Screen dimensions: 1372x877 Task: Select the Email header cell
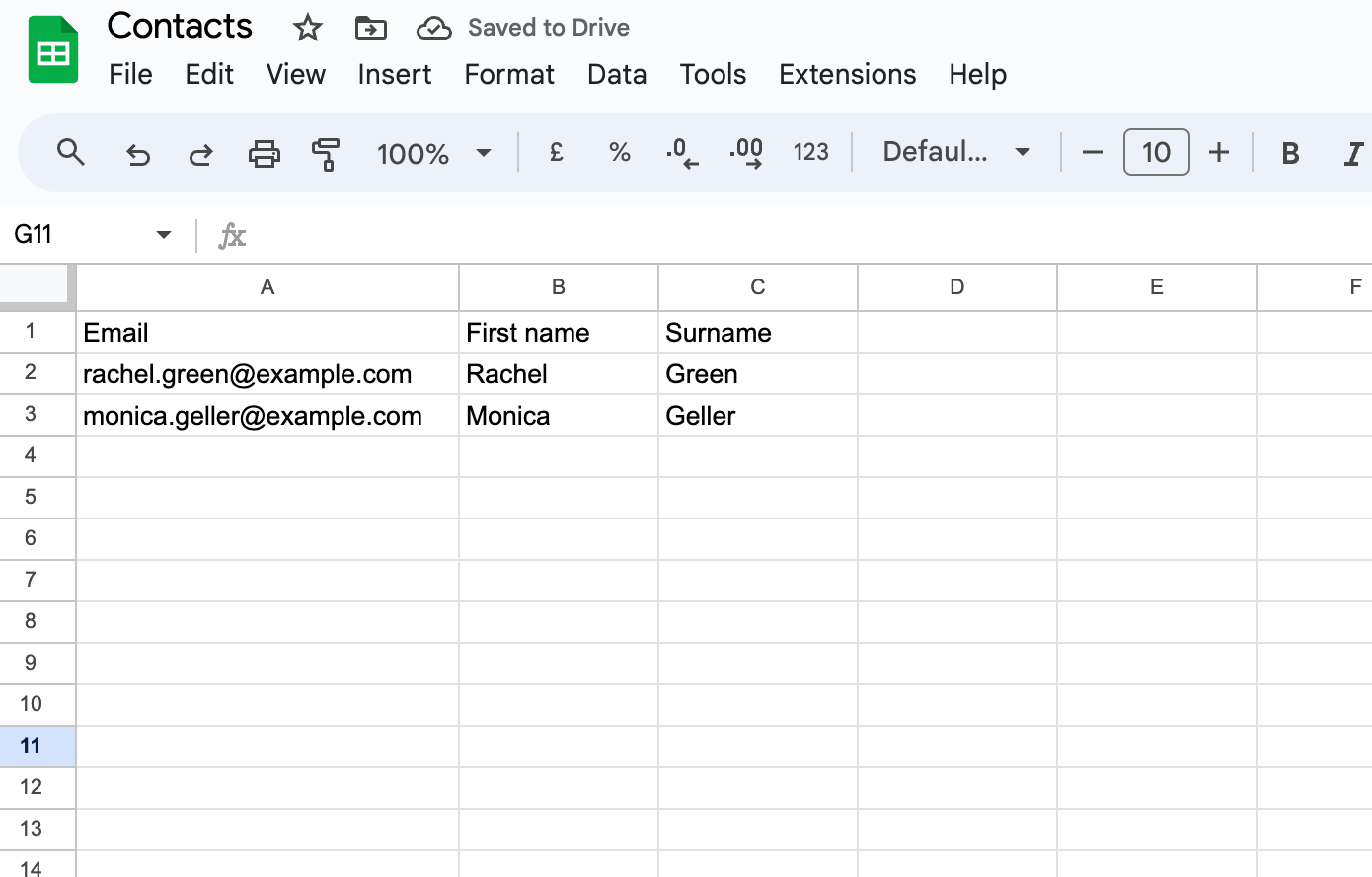[x=267, y=333]
